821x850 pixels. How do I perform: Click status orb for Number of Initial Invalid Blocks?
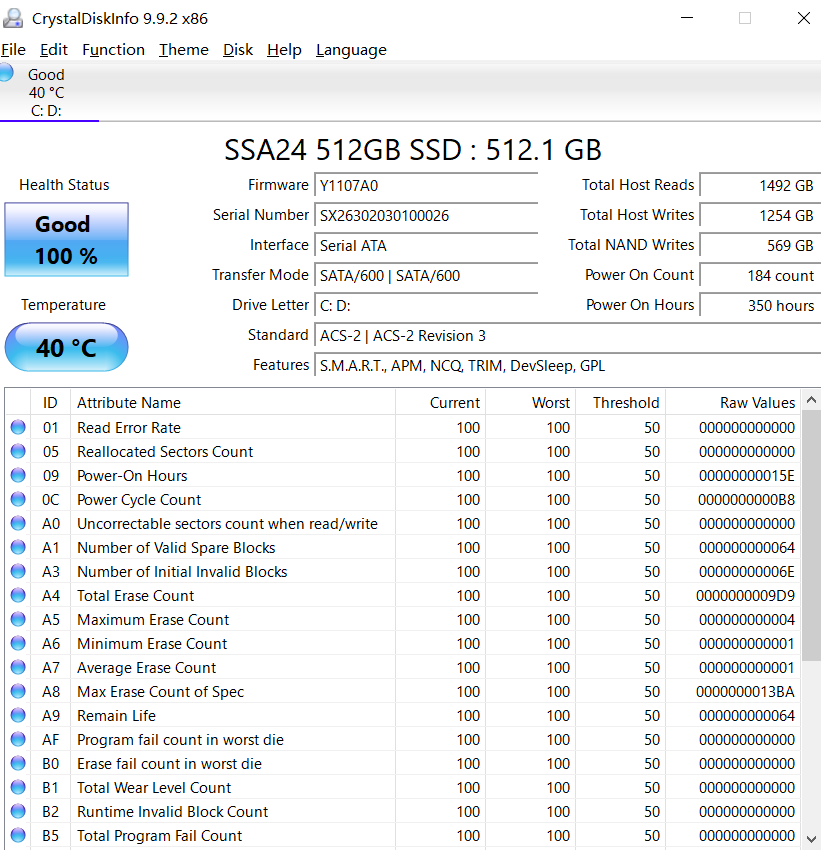18,571
